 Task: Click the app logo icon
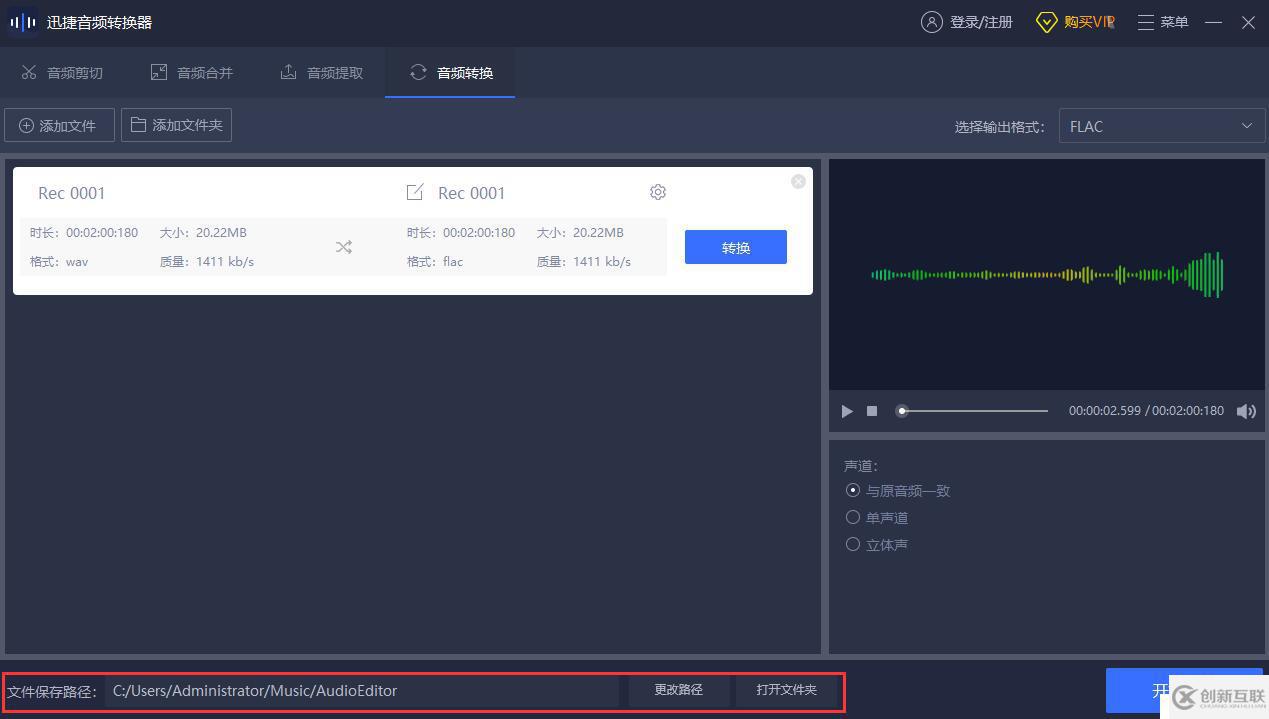click(x=23, y=22)
